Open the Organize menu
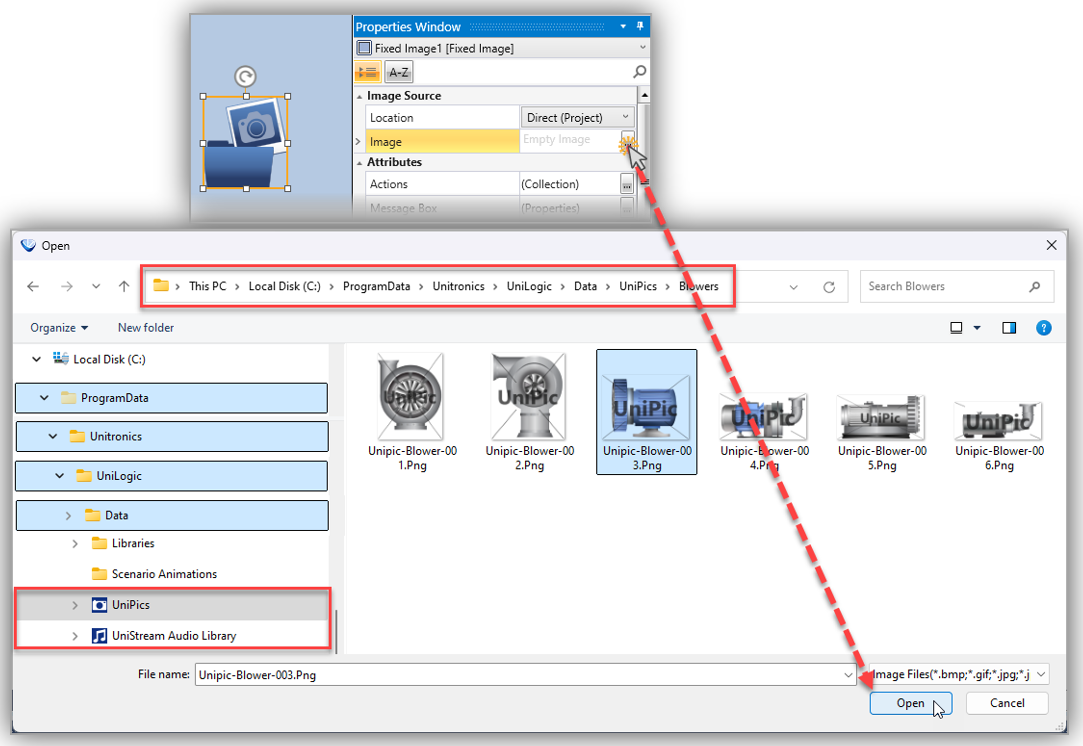Image resolution: width=1083 pixels, height=746 pixels. 59,328
